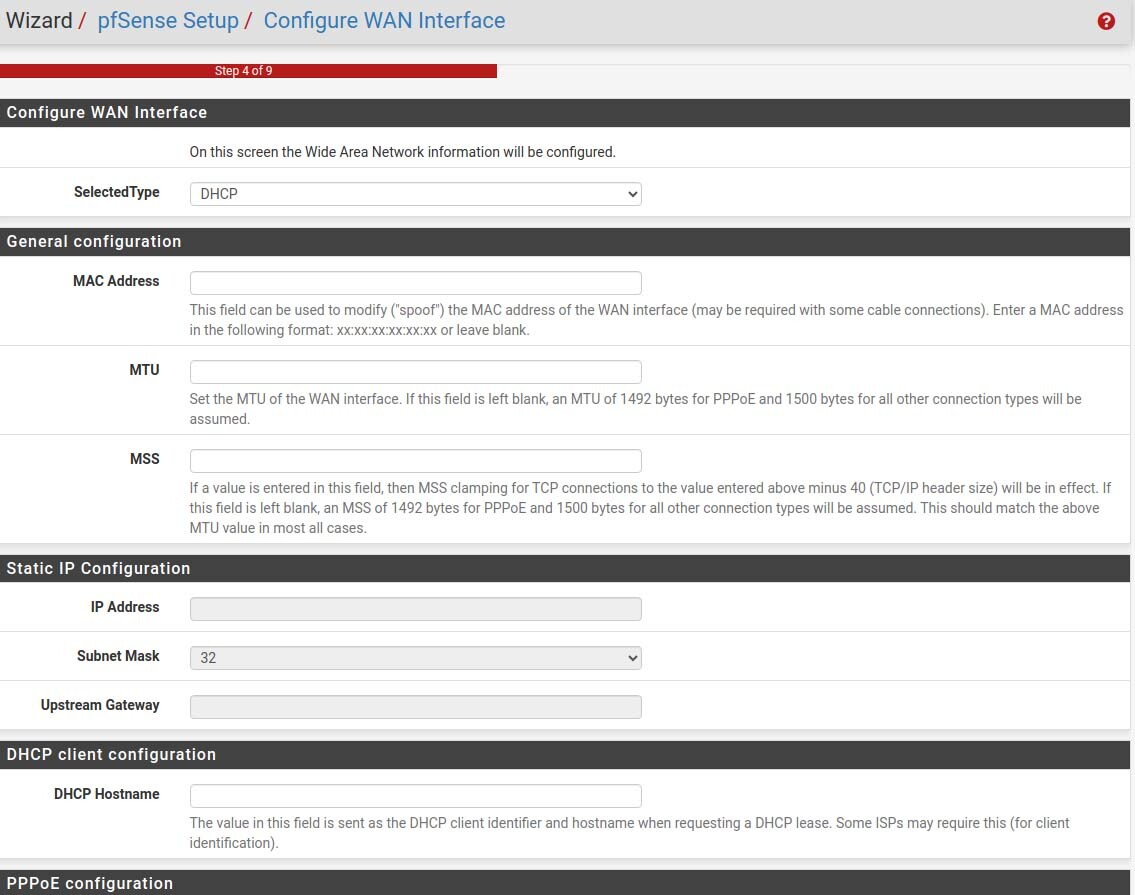This screenshot has height=895, width=1135.
Task: Click the IP Address label
Action: [x=125, y=607]
